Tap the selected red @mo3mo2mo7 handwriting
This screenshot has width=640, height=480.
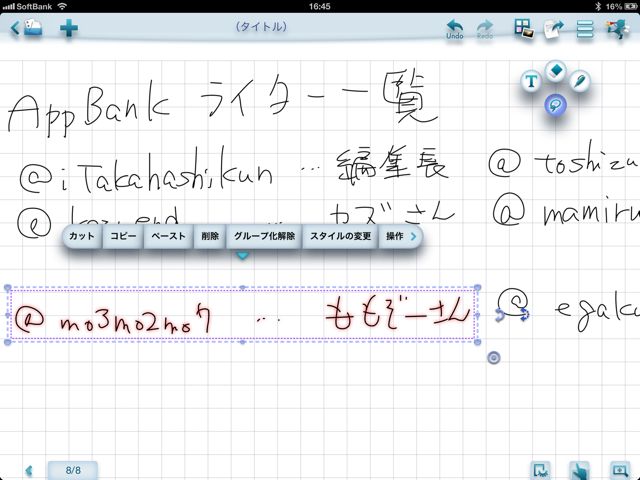(113, 318)
